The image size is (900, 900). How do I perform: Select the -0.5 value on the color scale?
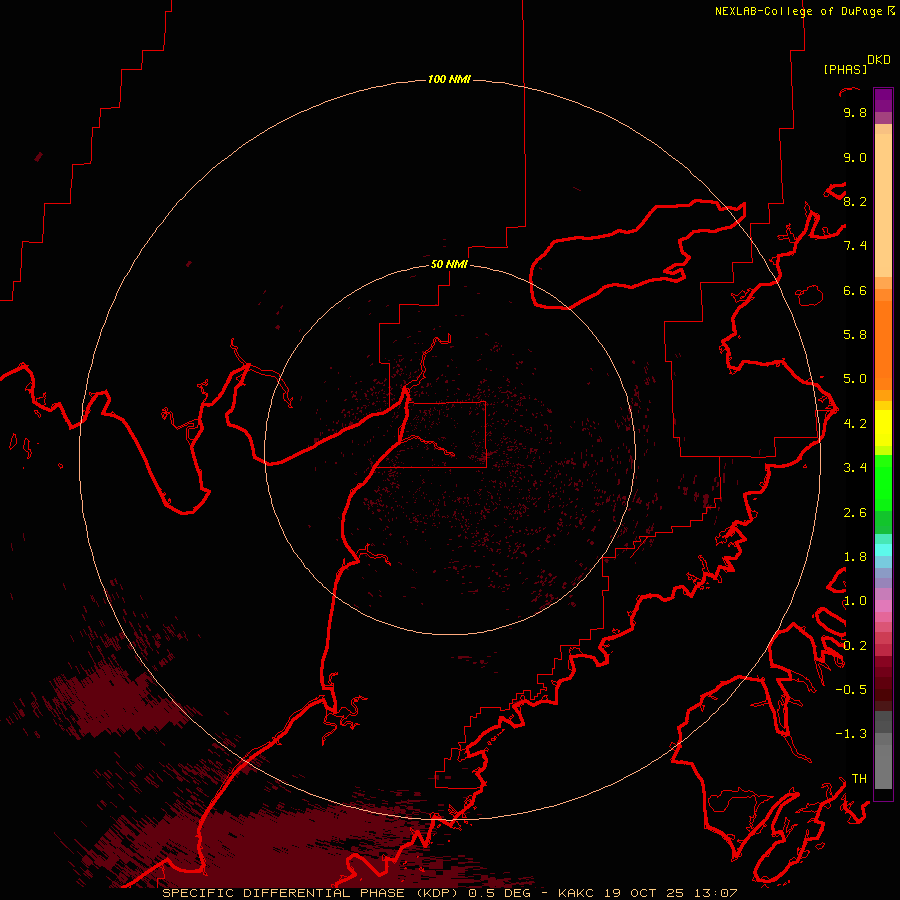[851, 690]
